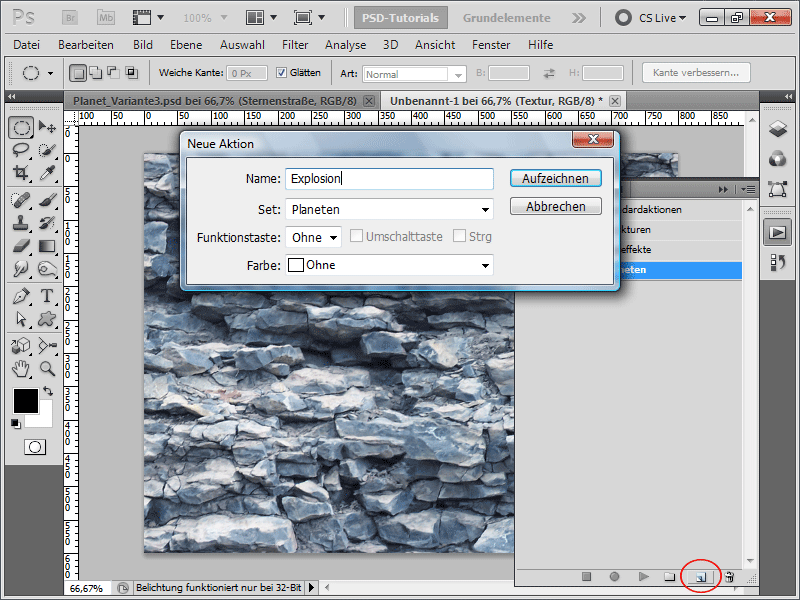Click the Aufzeichnen button
The width and height of the screenshot is (800, 600).
(x=556, y=179)
